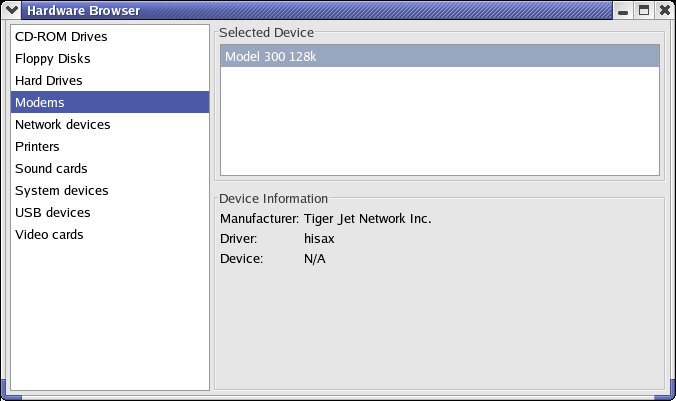Select the Model 300 128k device
This screenshot has height=401, width=676.
click(440, 56)
